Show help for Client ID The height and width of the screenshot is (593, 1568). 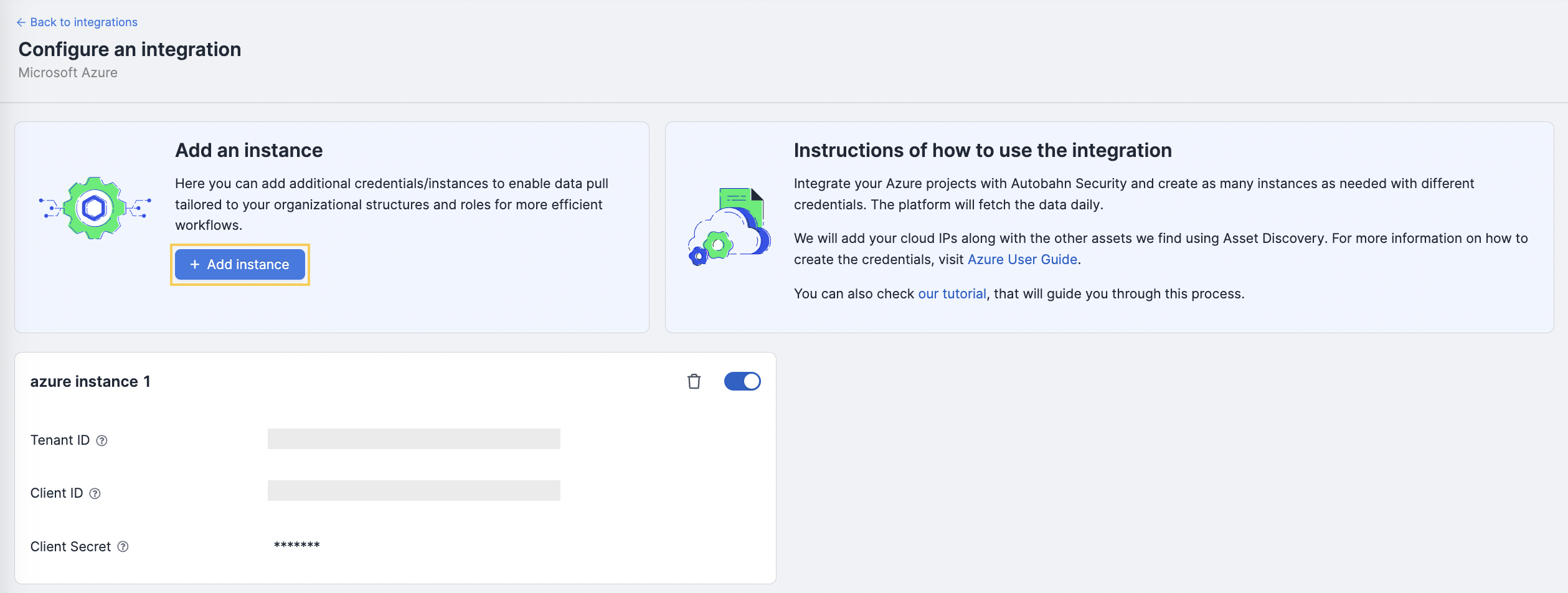pyautogui.click(x=95, y=493)
